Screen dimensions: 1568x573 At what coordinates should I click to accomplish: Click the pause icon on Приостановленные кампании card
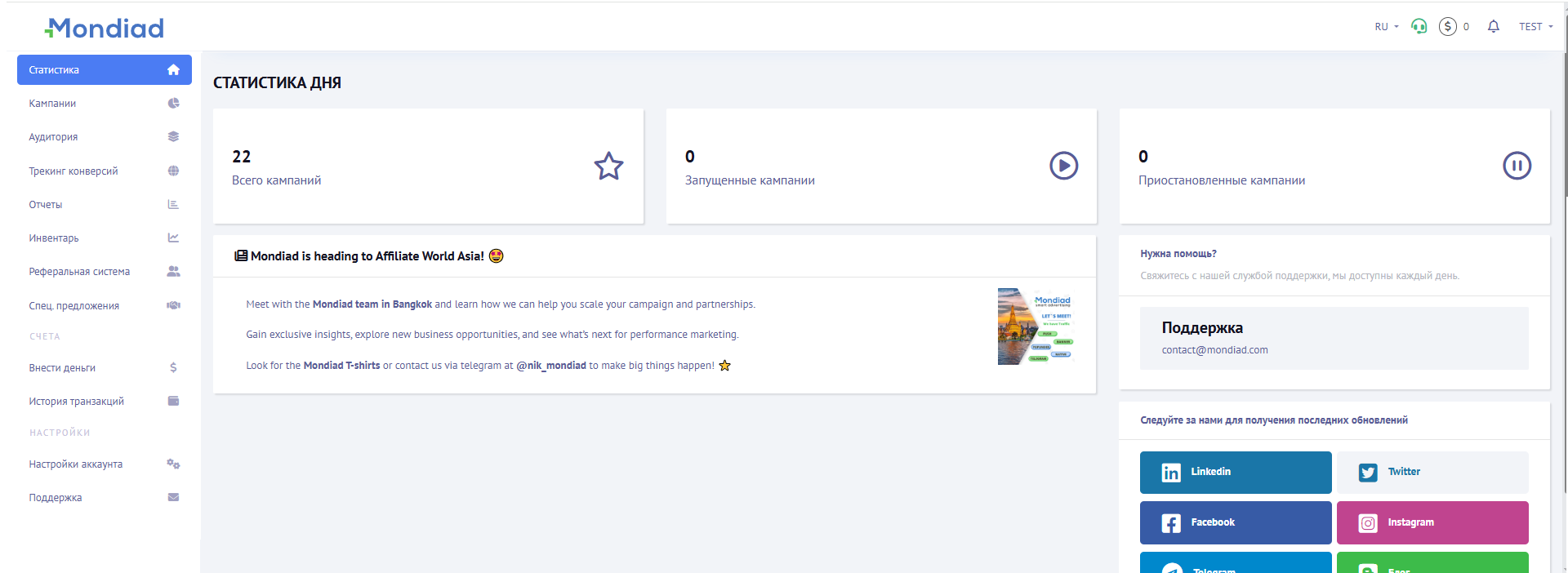click(x=1517, y=166)
